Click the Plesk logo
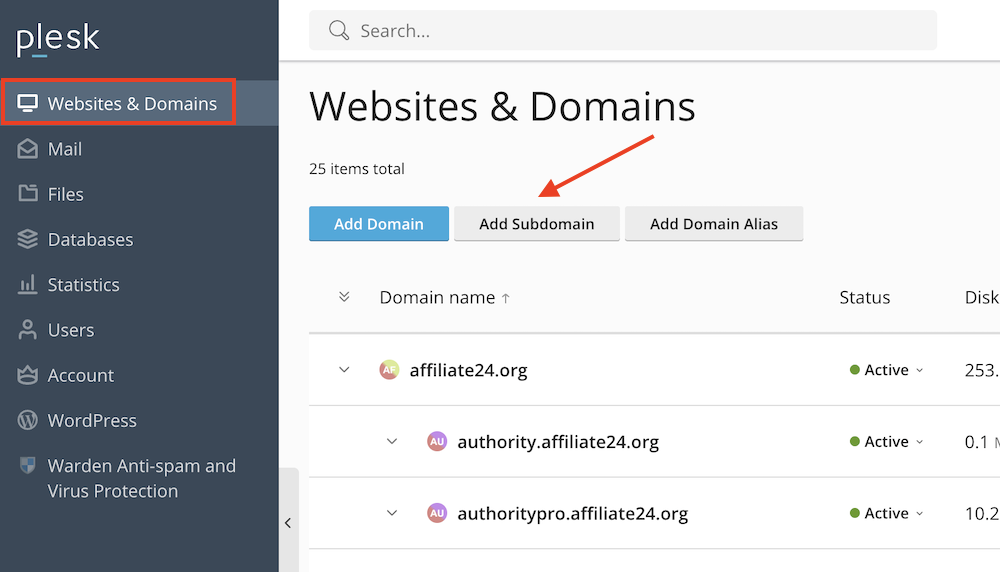This screenshot has height=572, width=1000. 58,39
